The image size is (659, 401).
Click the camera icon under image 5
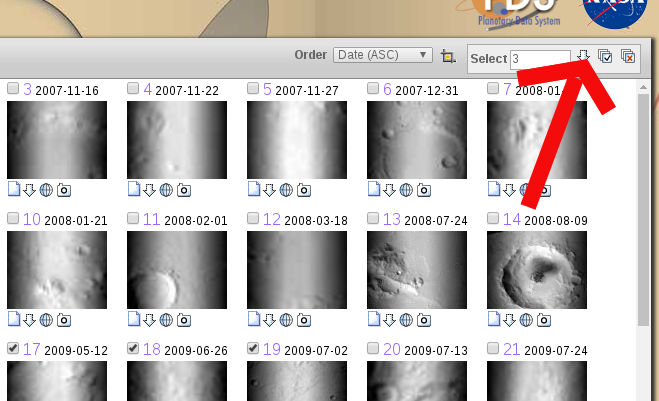coord(304,190)
